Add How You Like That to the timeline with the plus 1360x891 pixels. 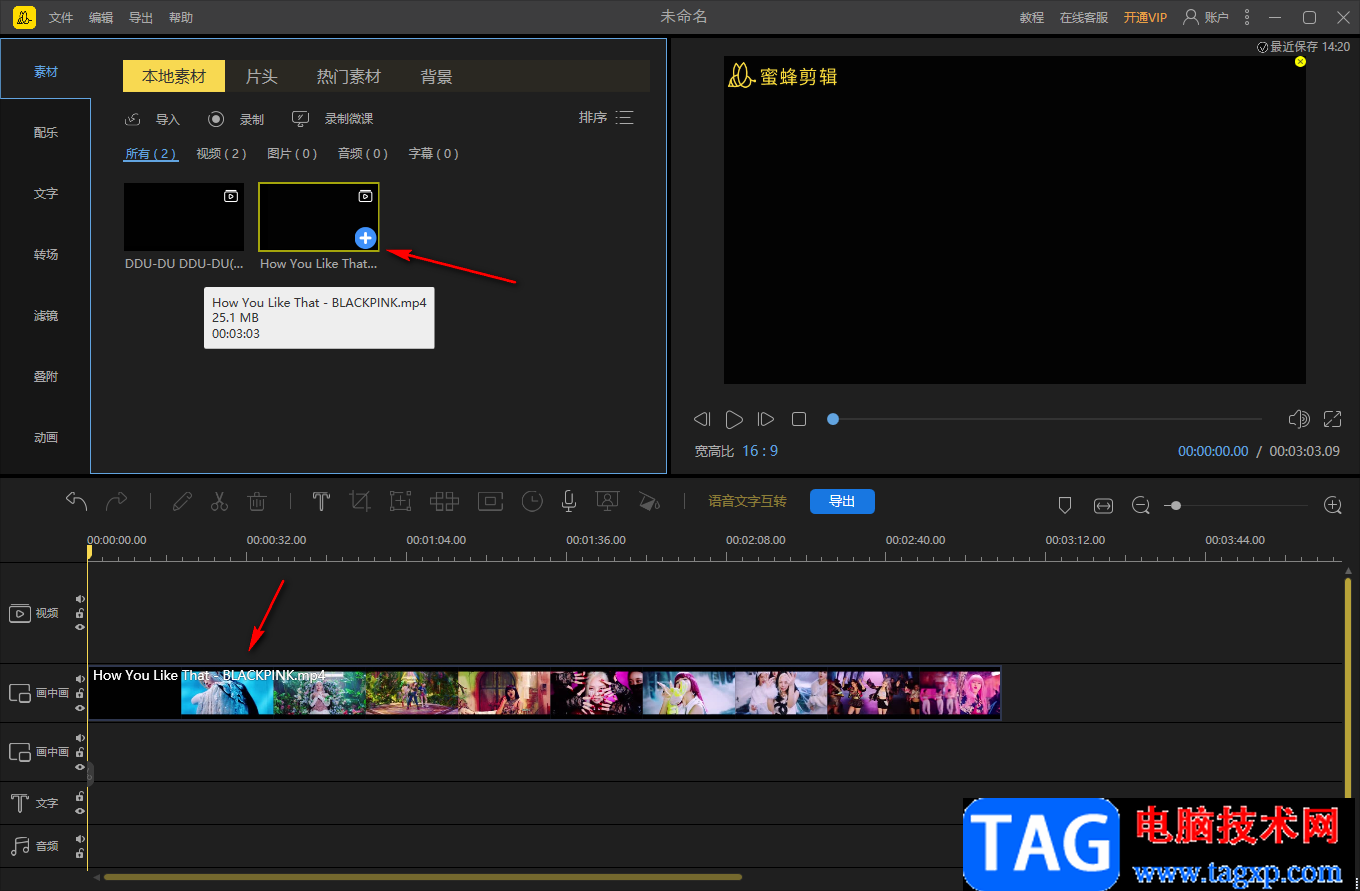(x=366, y=237)
